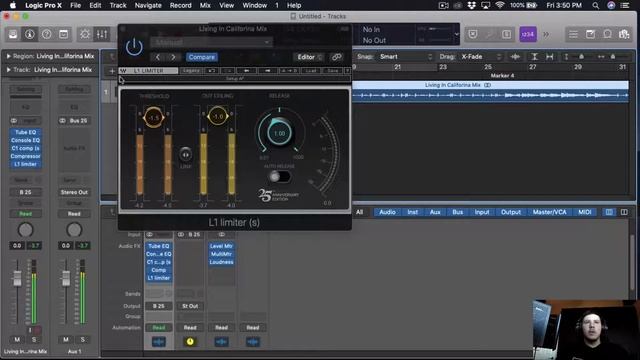The width and height of the screenshot is (640, 360).
Task: Expand the Track inspector triangle
Action: tap(8, 70)
